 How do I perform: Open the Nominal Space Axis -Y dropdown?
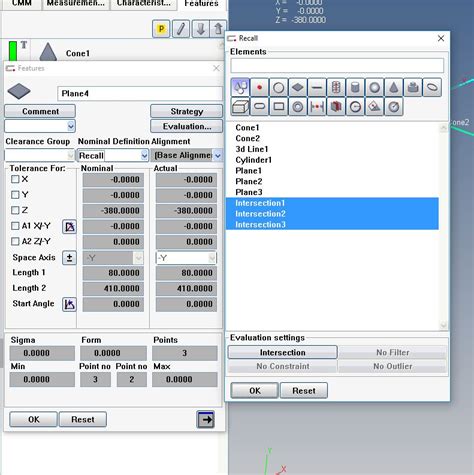[138, 258]
